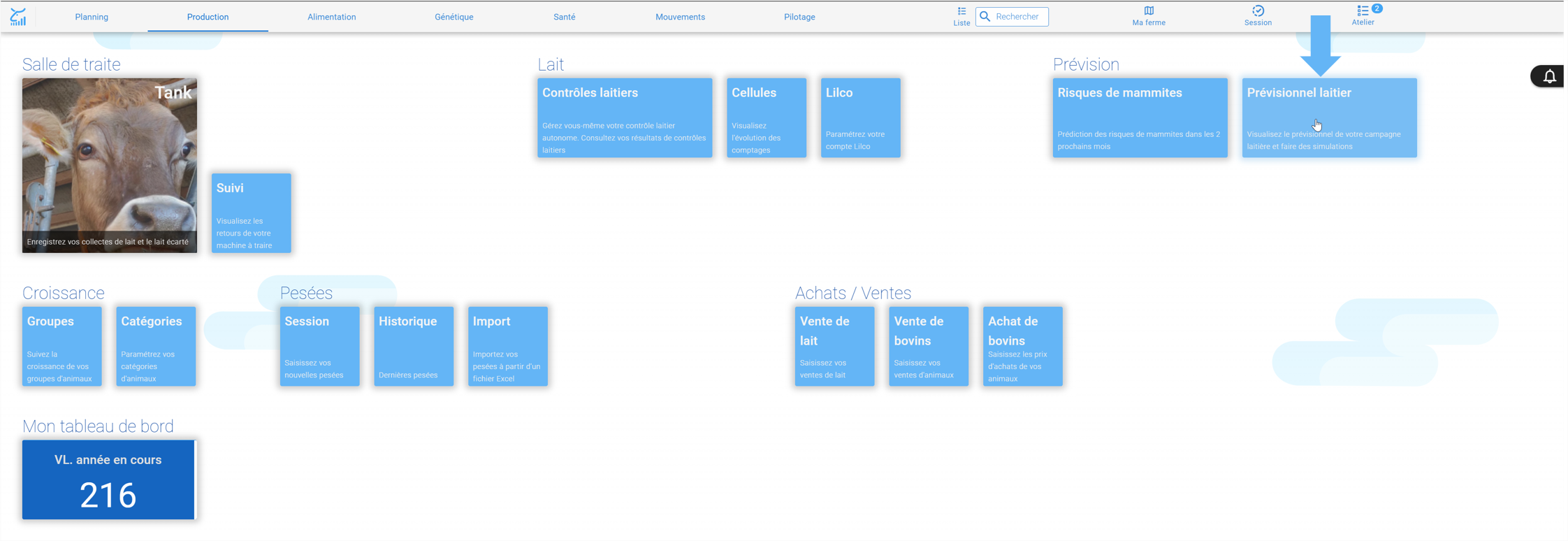
Task: Open the Session clock icon
Action: point(1258,10)
